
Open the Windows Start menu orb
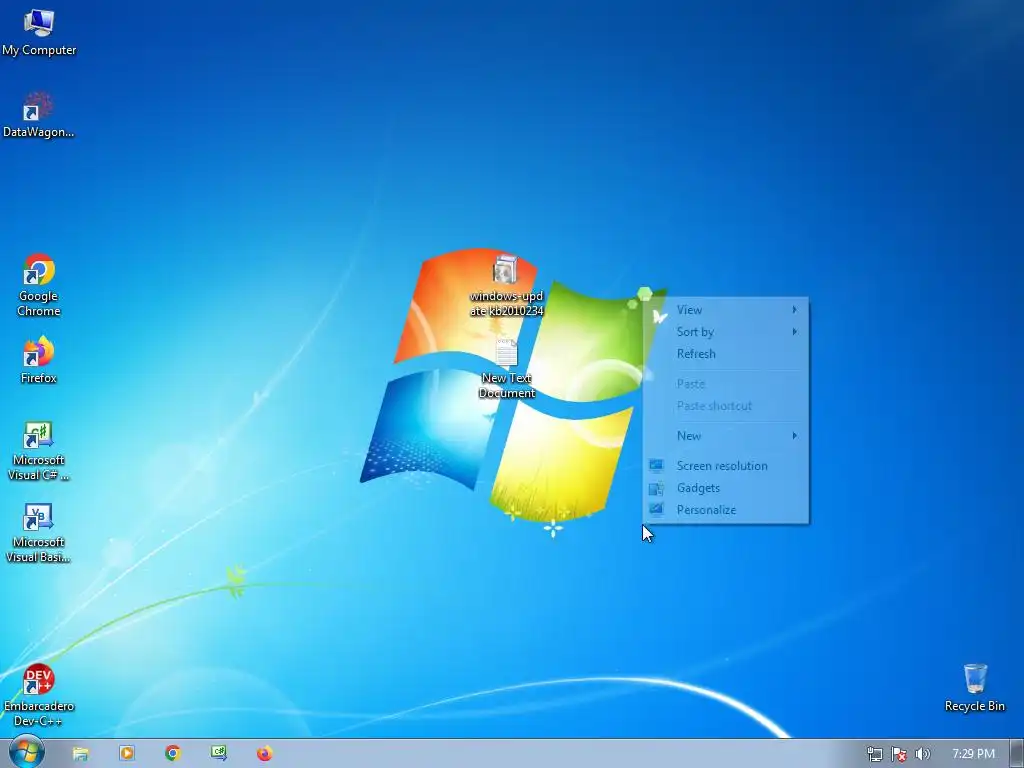pyautogui.click(x=26, y=752)
